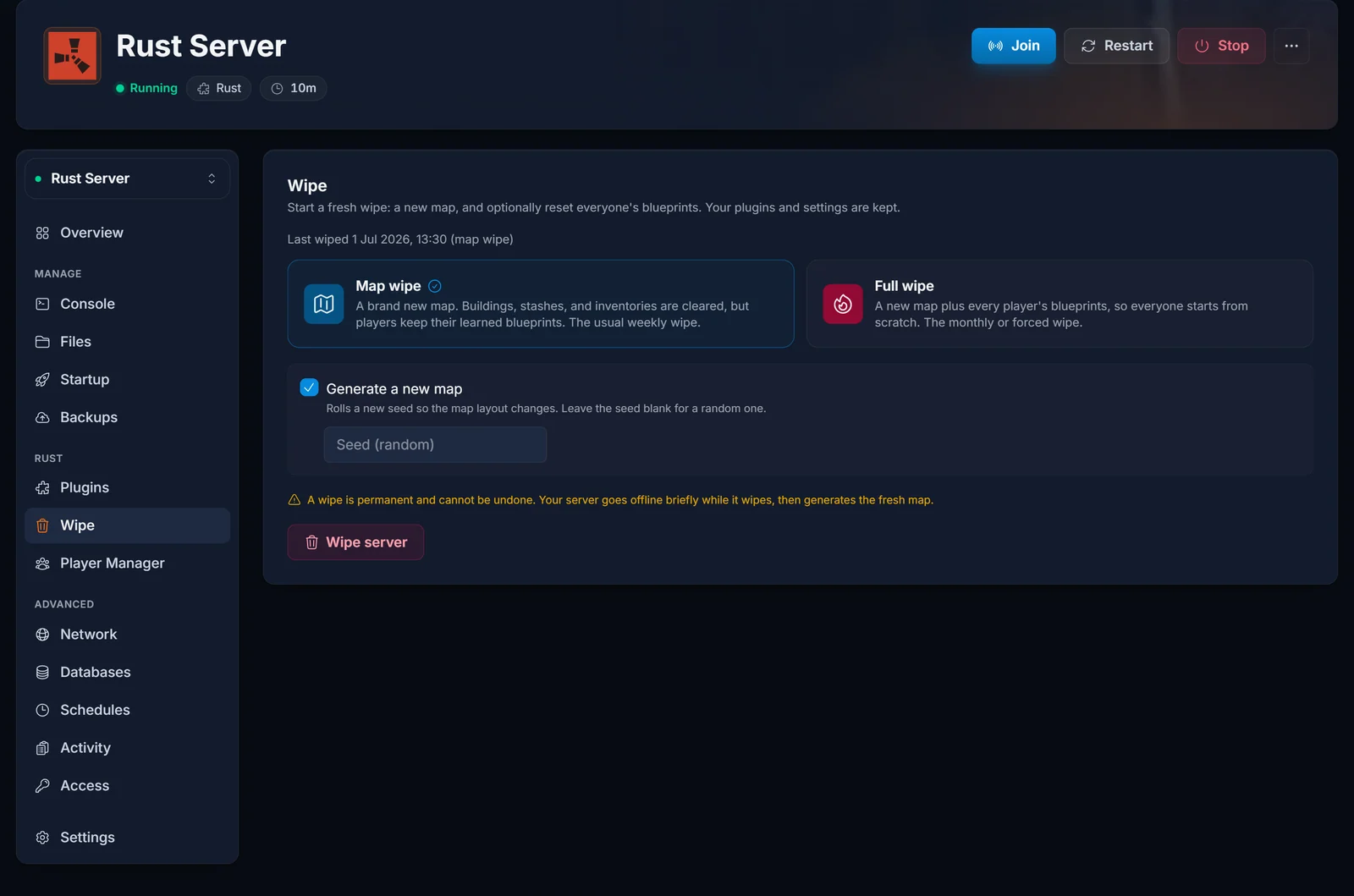Click the clock icon in uptime badge

tap(277, 88)
